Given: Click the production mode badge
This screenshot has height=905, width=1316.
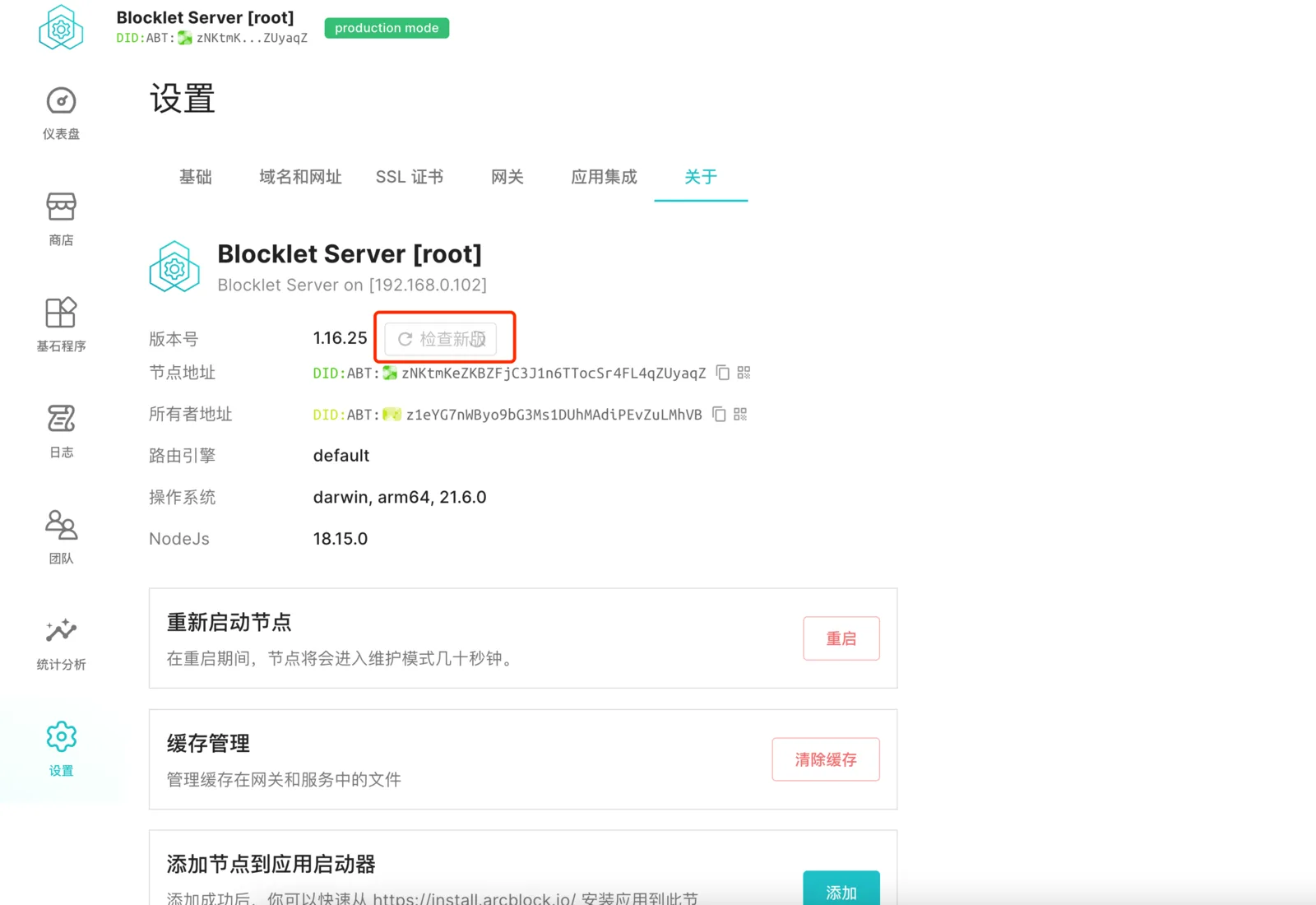Looking at the screenshot, I should (x=387, y=28).
